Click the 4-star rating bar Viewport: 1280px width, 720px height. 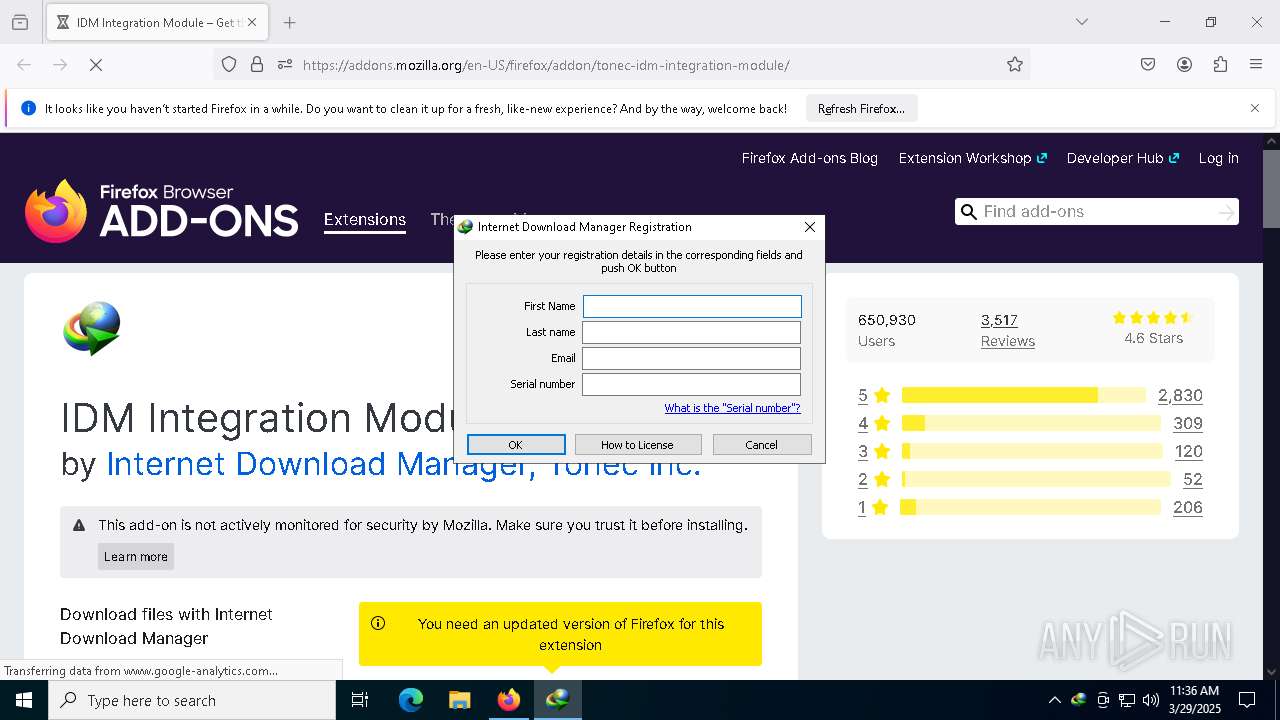click(1031, 423)
